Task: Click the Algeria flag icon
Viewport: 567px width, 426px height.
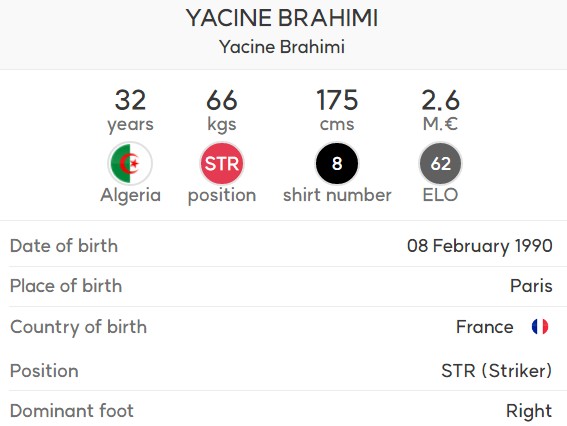Action: [x=130, y=164]
